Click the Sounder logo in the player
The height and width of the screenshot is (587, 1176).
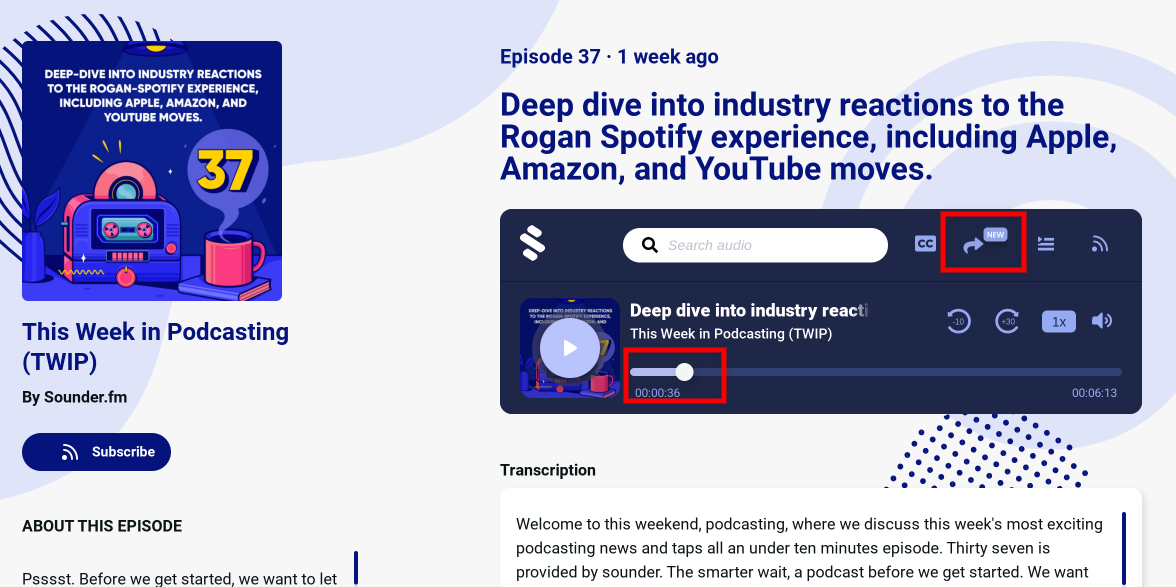tap(532, 244)
